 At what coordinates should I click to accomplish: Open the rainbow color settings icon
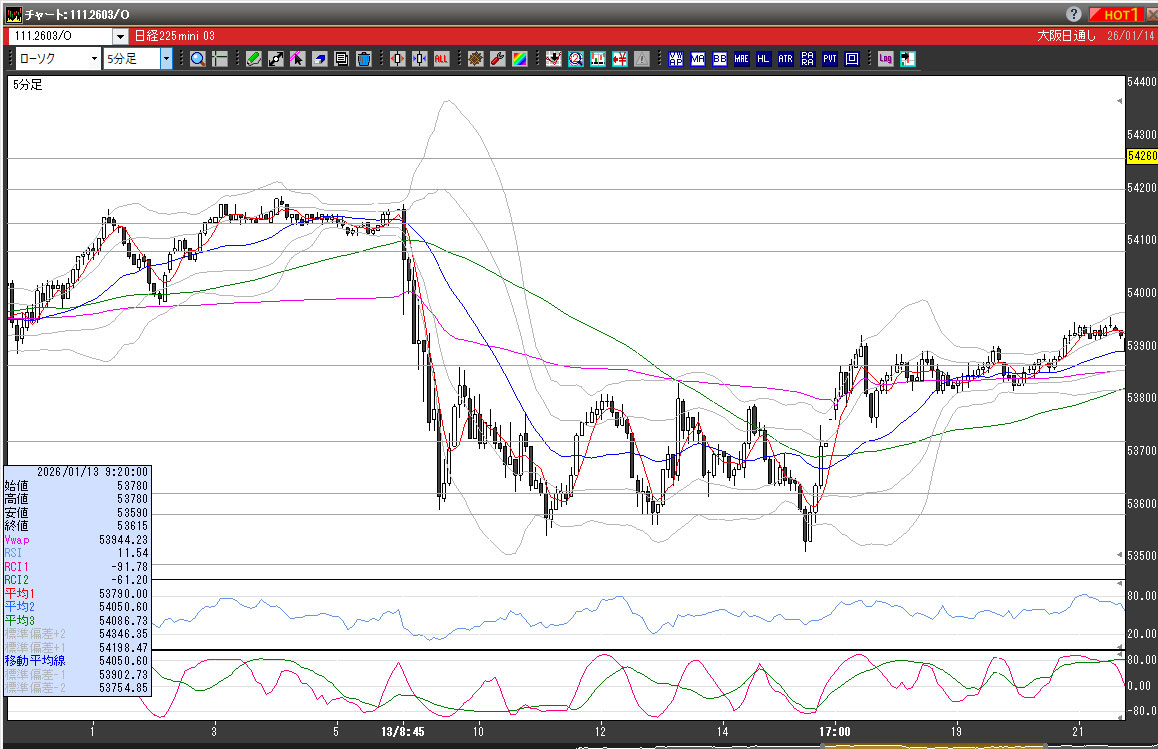pos(519,59)
